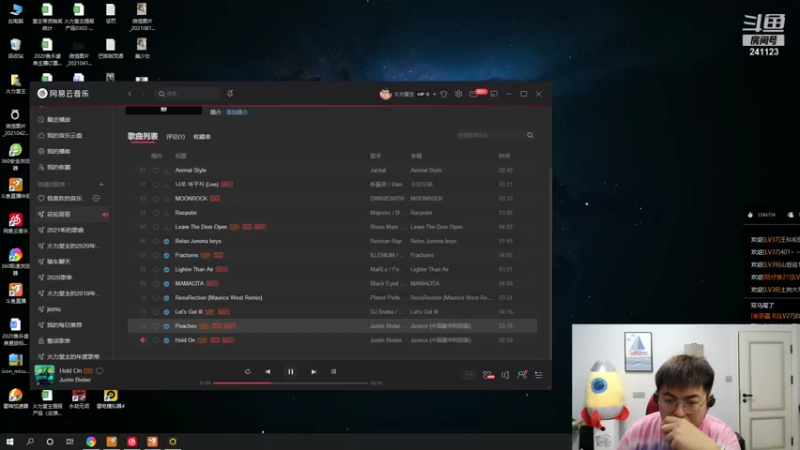Open the listen together icon
This screenshot has width=800, height=450.
point(522,375)
